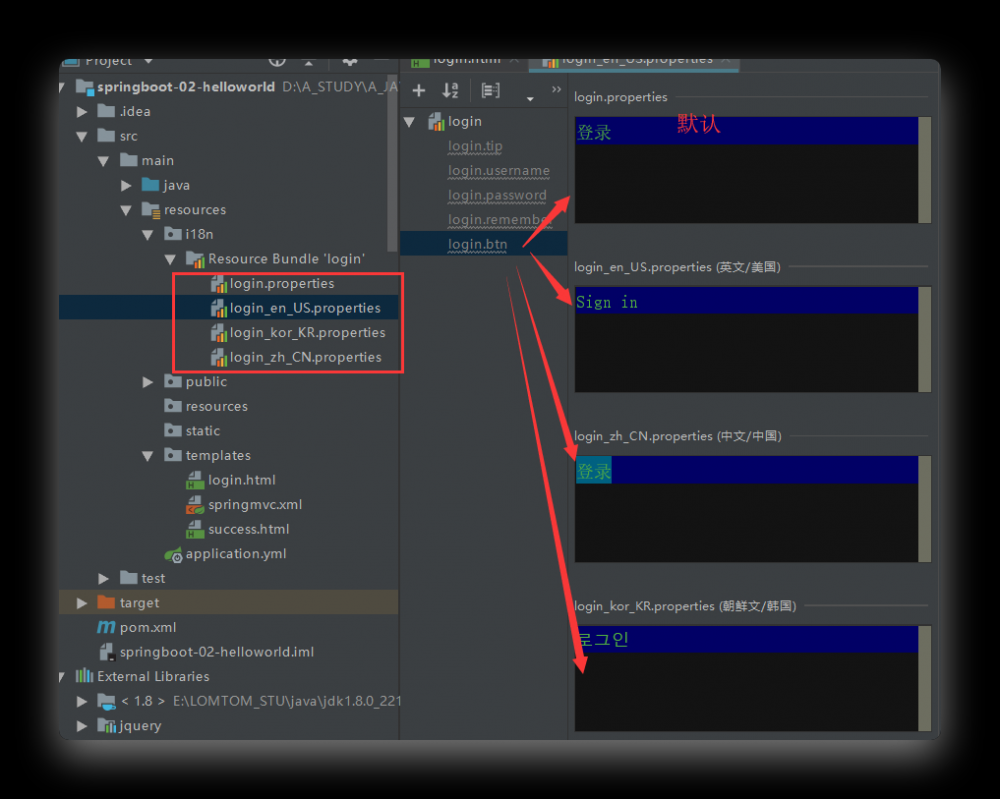The width and height of the screenshot is (1000, 799).
Task: Click the login_kor_KR.properties file icon
Action: click(219, 333)
